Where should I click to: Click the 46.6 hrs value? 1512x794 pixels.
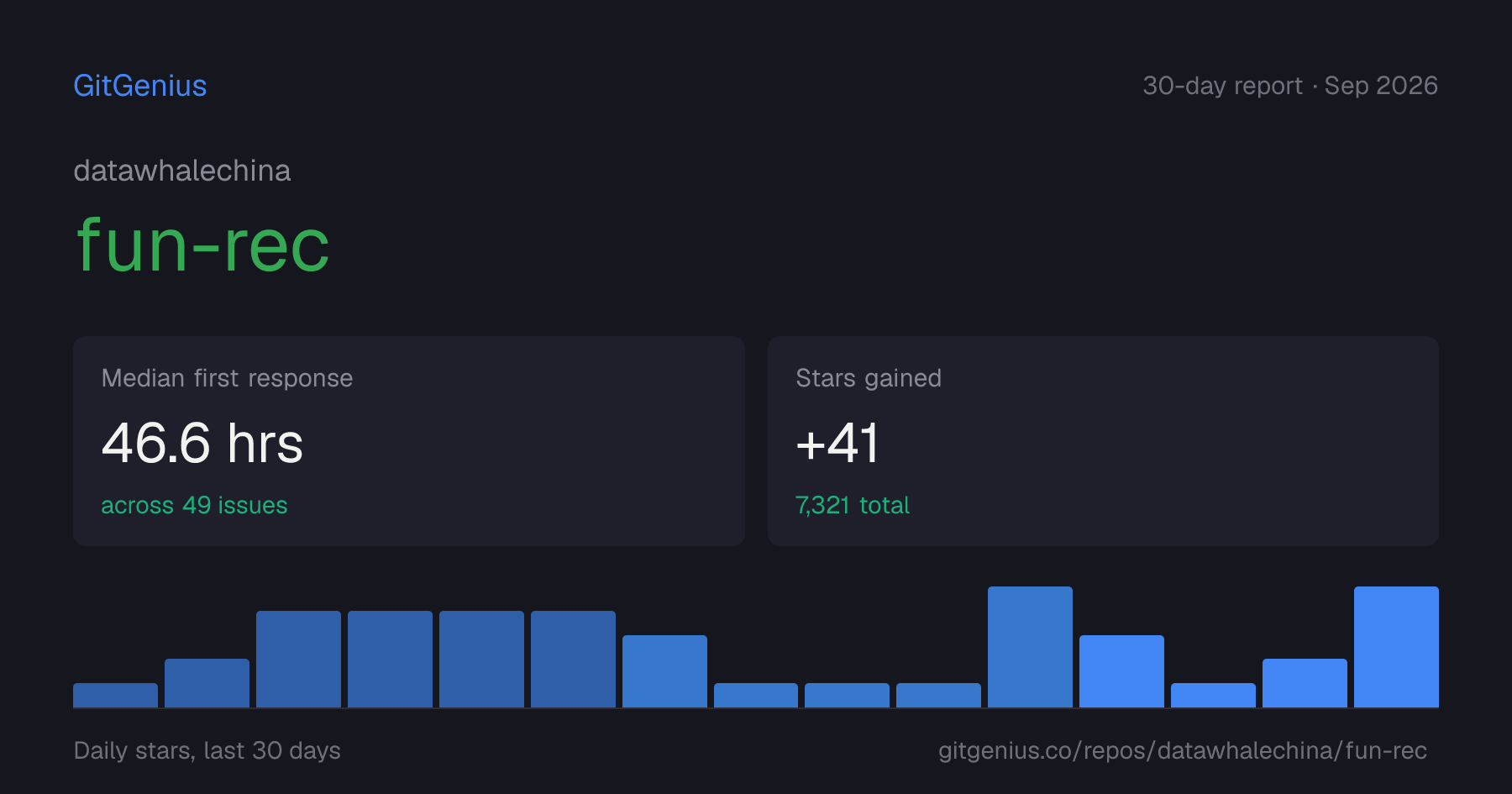(x=202, y=443)
